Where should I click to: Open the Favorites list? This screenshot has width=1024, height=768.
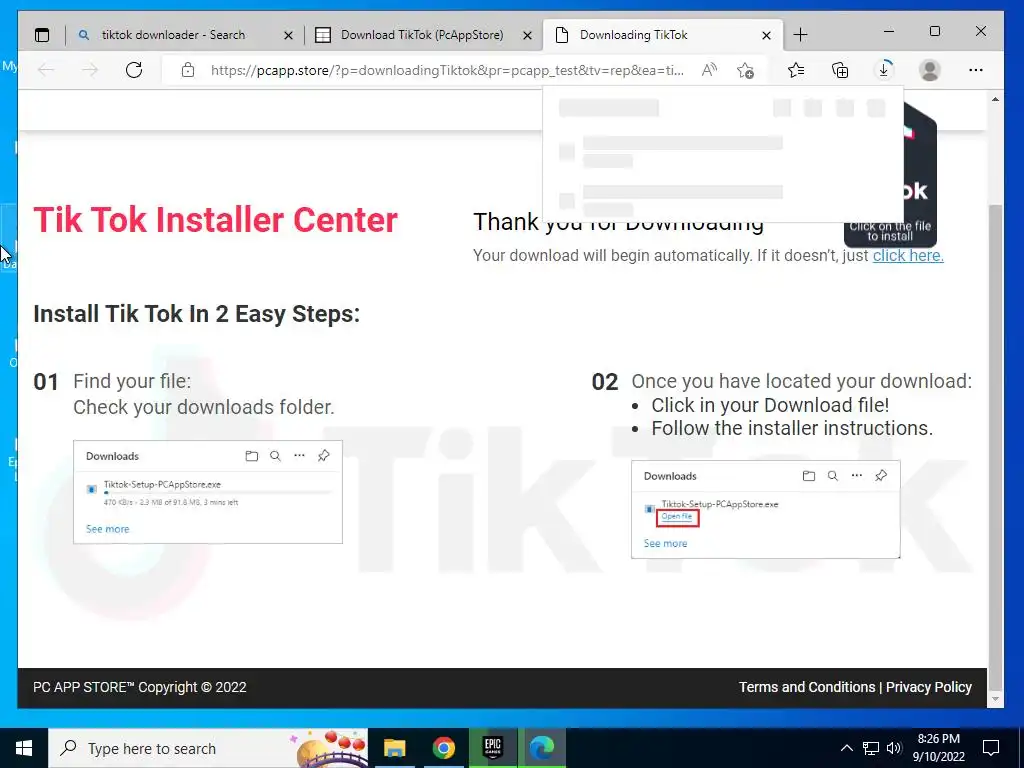pyautogui.click(x=795, y=70)
